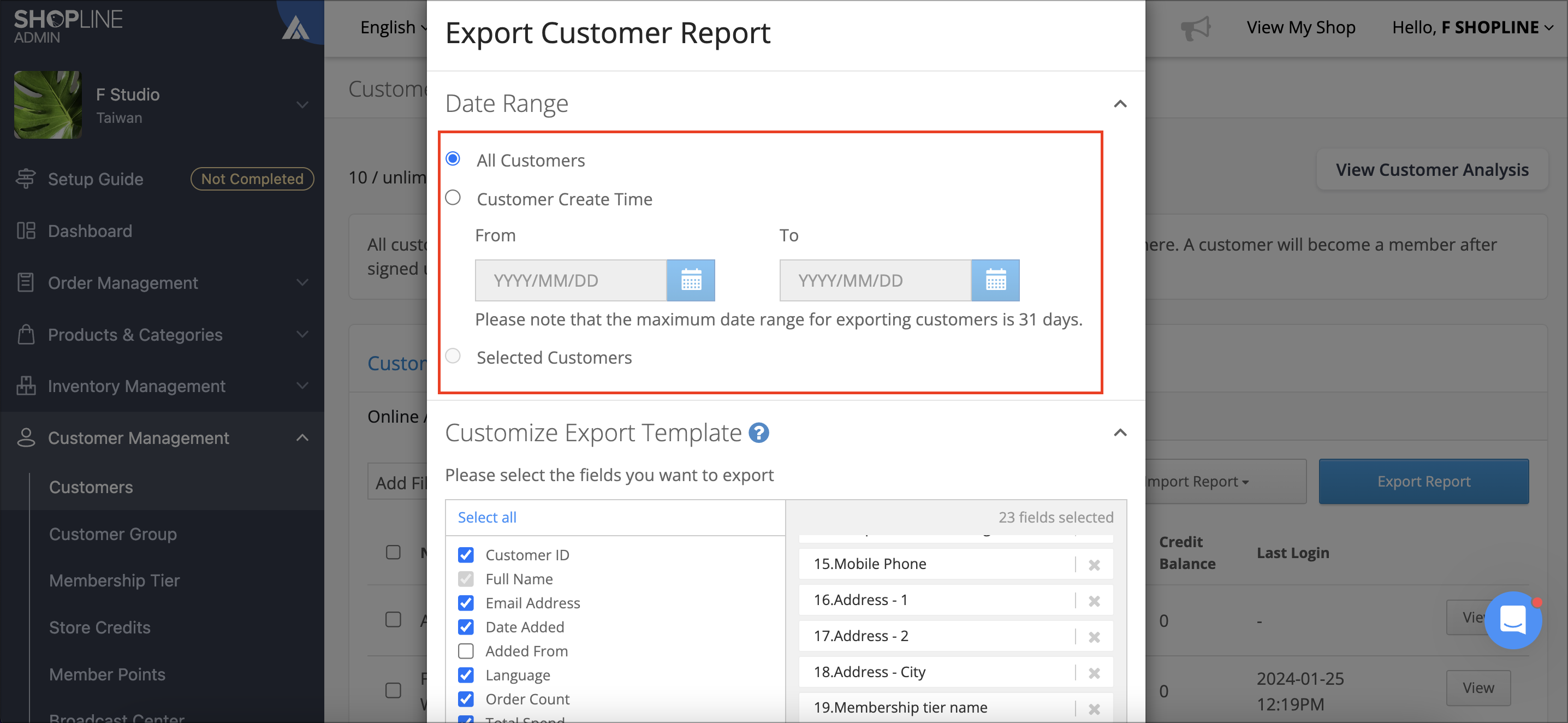Viewport: 1568px width, 723px height.
Task: Click the Inventory Management boxes icon
Action: pos(26,386)
